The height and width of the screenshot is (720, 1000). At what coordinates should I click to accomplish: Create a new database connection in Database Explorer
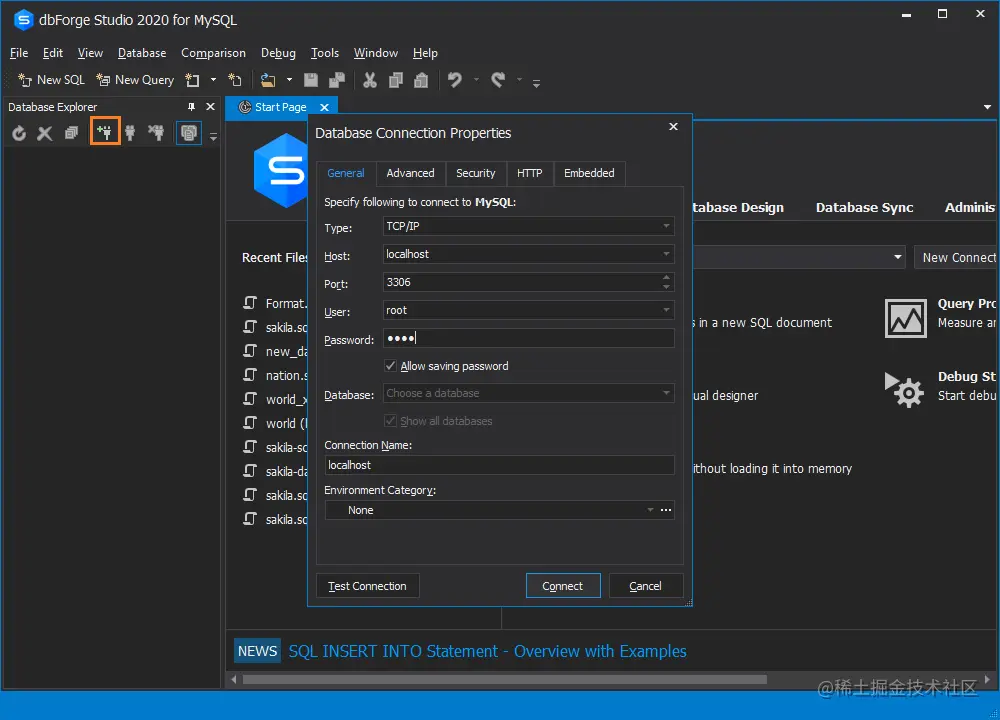click(x=105, y=131)
